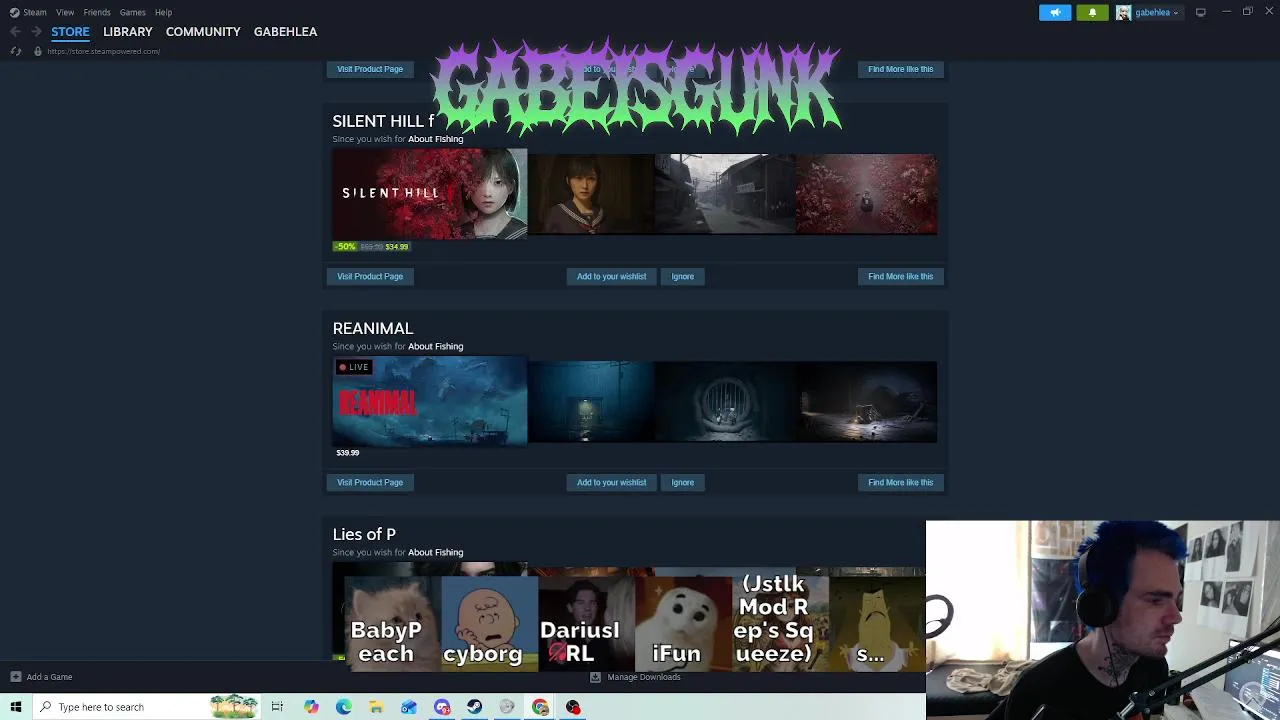Click About Fishing link under REANIMAL
The image size is (1280, 720).
[435, 346]
